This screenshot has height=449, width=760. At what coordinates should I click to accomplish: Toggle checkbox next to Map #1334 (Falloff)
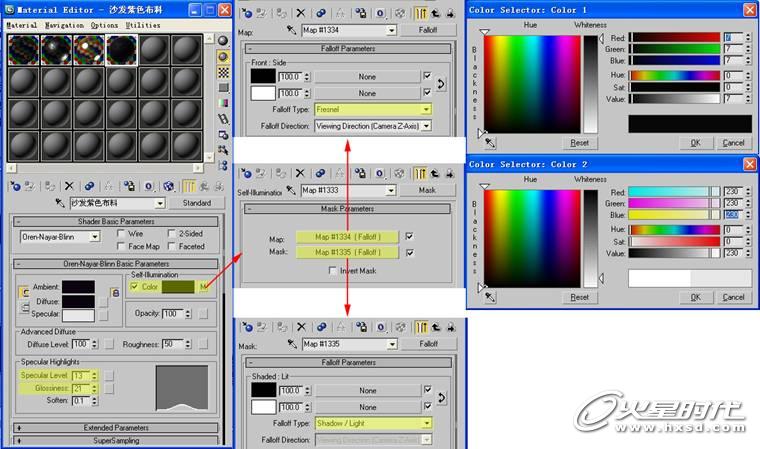click(410, 236)
